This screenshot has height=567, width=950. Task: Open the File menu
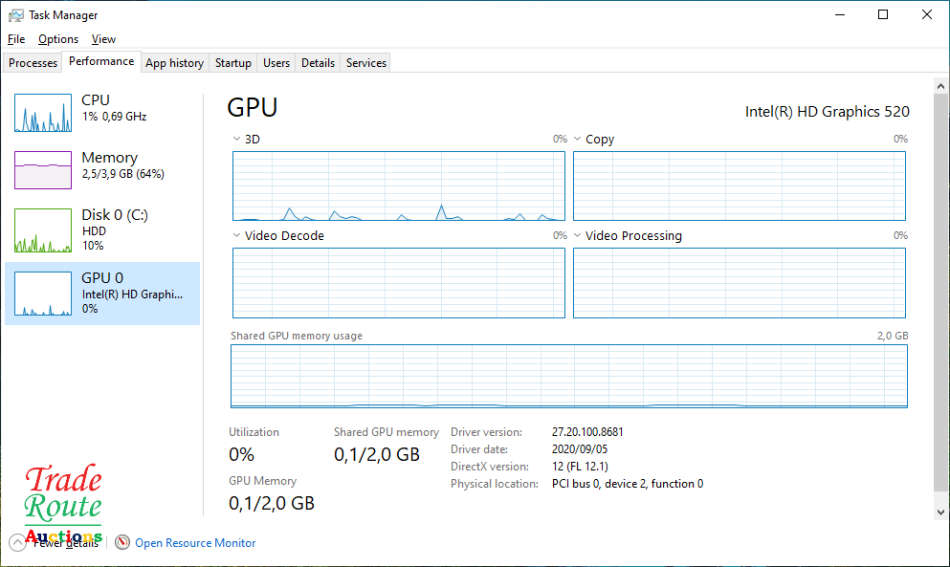point(16,39)
